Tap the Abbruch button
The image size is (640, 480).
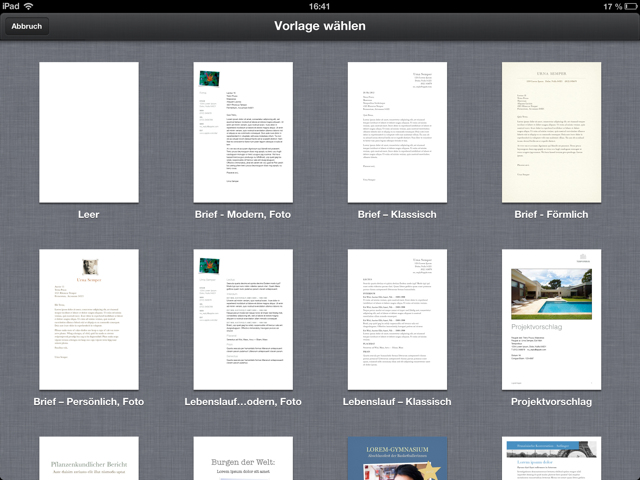pyautogui.click(x=27, y=27)
